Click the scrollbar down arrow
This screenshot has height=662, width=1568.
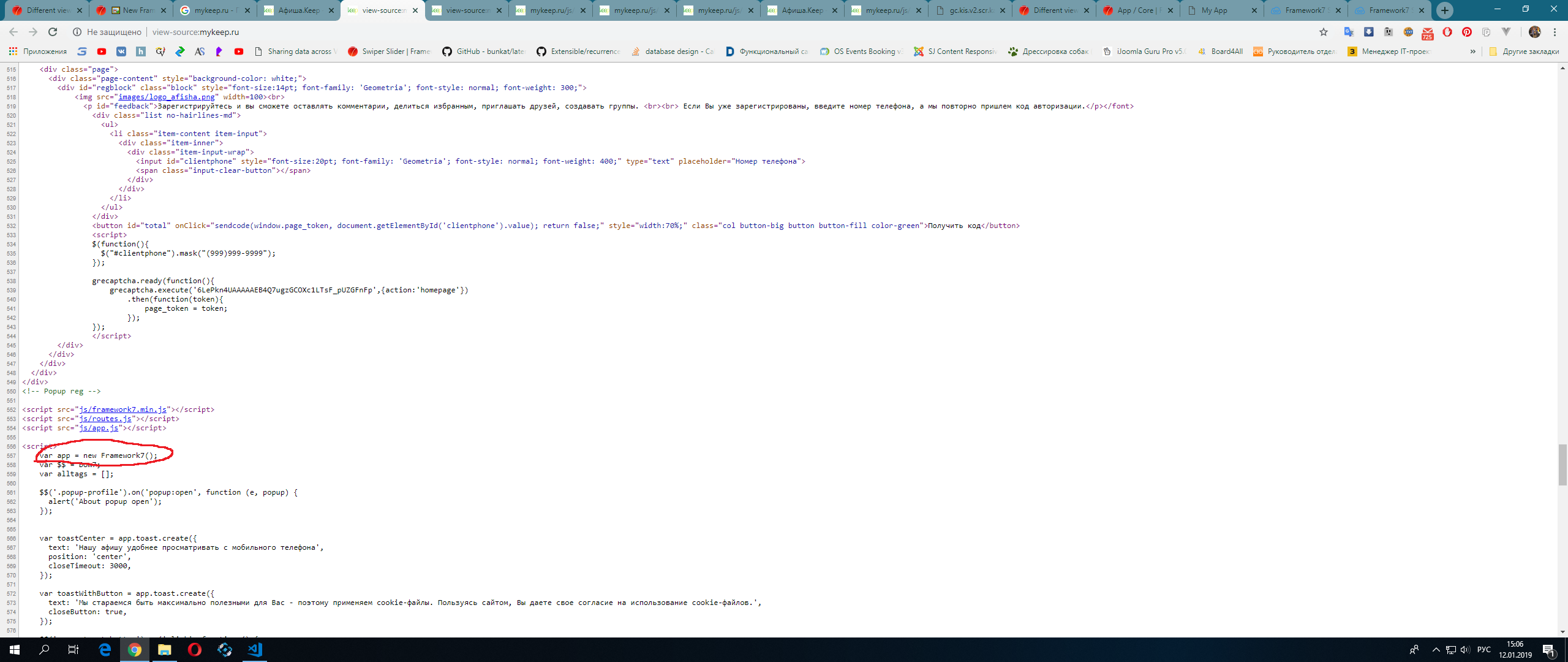1562,632
